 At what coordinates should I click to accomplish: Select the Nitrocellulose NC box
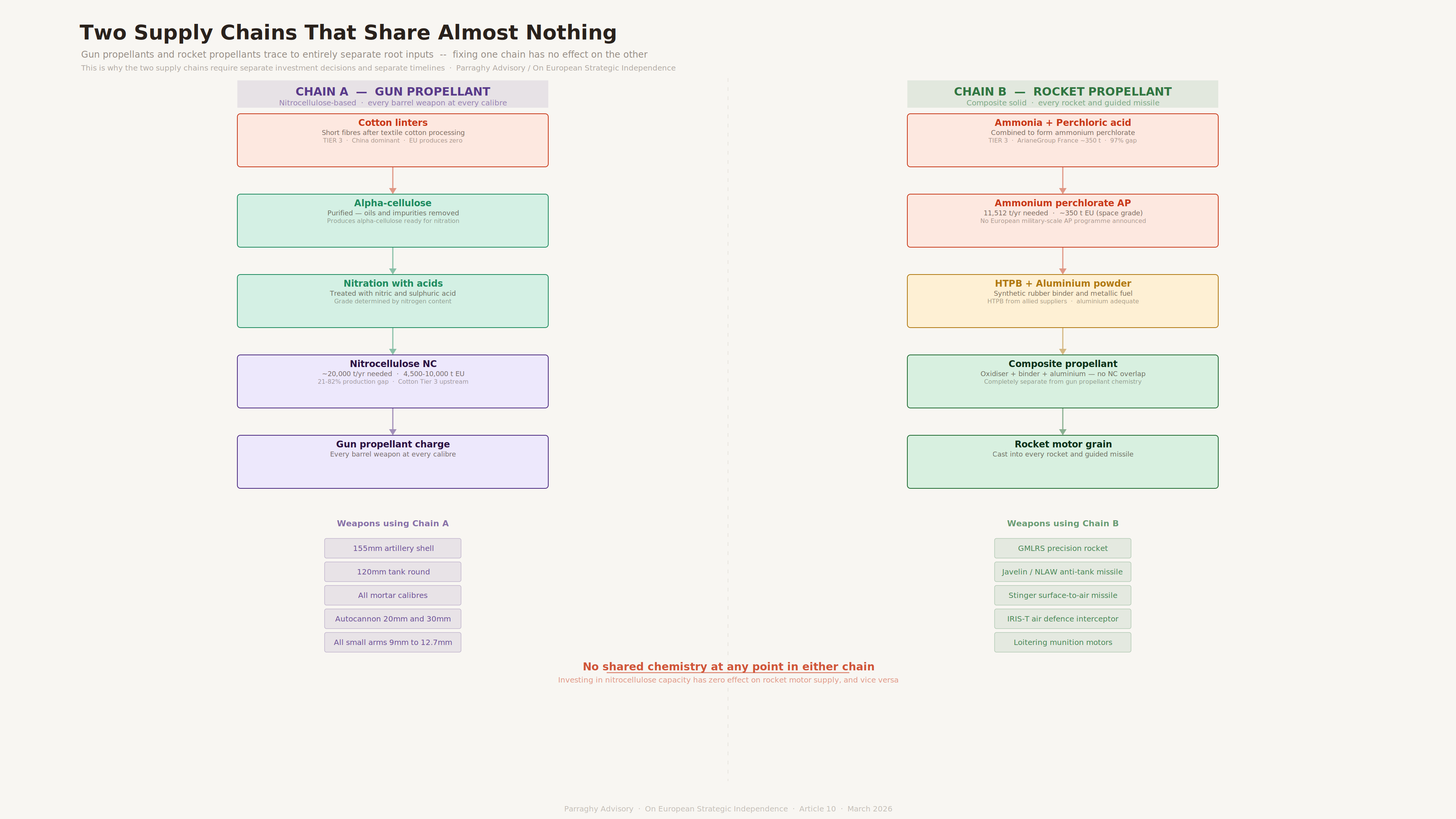392,381
